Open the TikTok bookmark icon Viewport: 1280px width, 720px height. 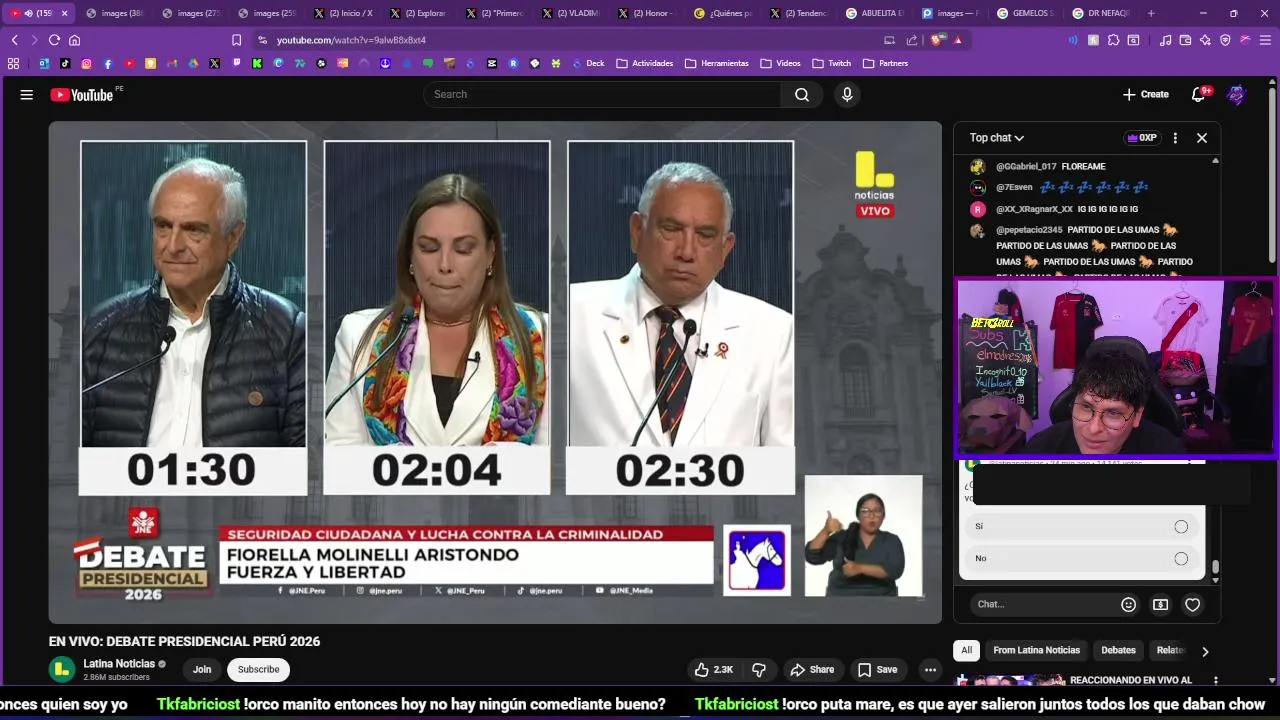pyautogui.click(x=65, y=63)
